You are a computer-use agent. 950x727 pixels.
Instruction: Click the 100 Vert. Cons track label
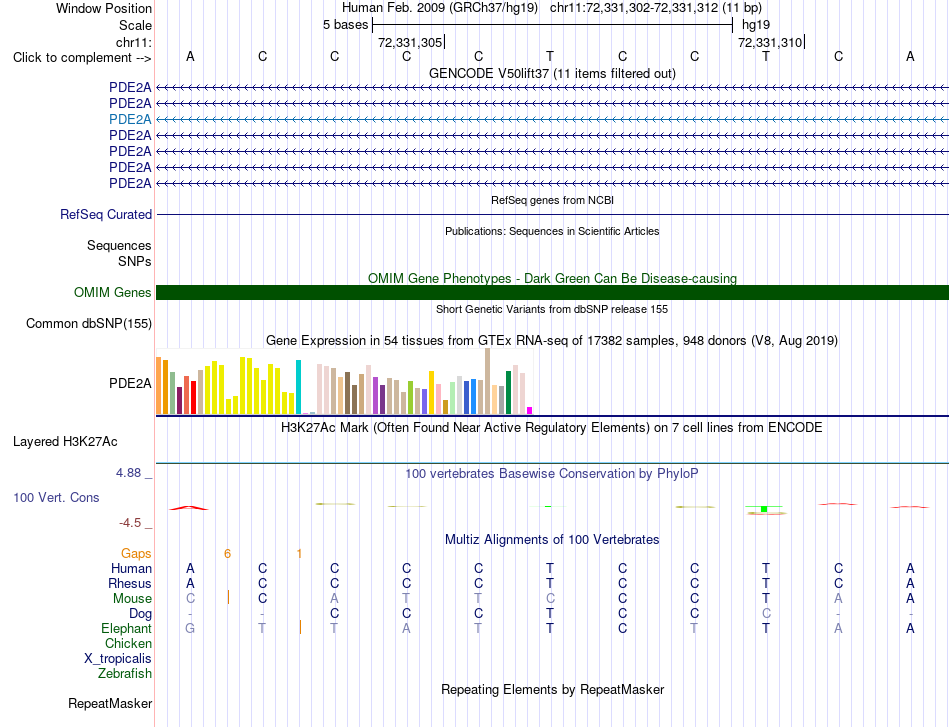pos(56,497)
